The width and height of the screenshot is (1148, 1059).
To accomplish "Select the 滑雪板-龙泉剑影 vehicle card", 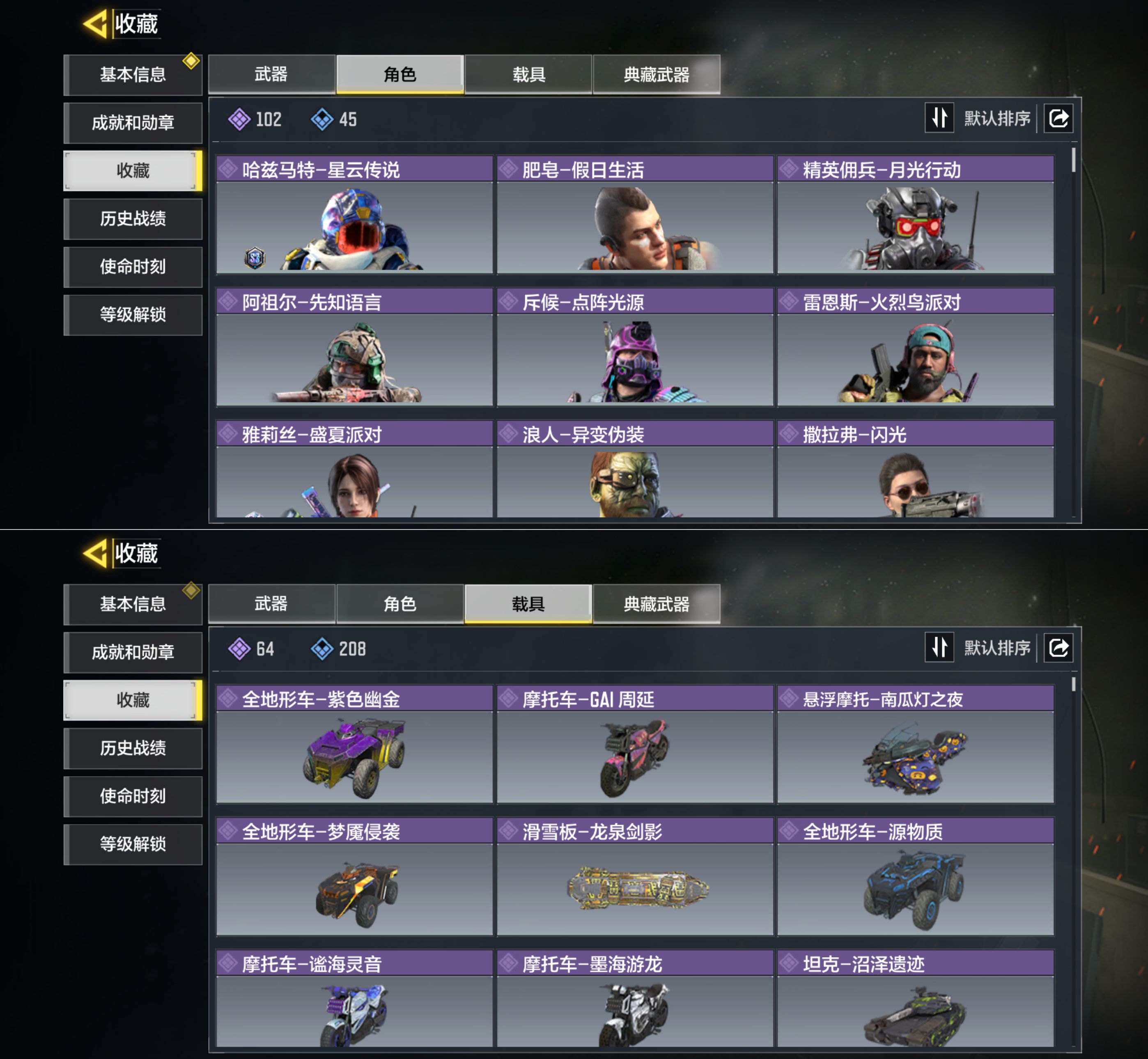I will (635, 877).
